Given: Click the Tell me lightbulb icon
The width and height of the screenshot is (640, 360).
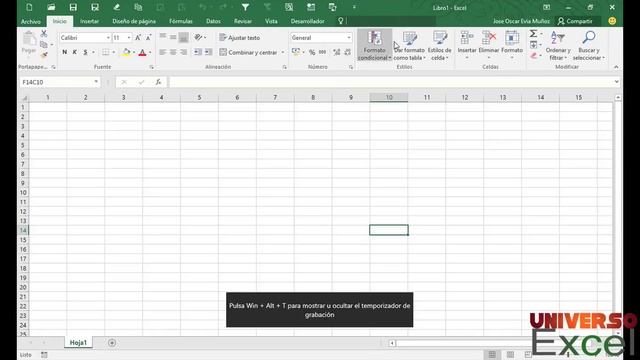Looking at the screenshot, I should [x=341, y=21].
